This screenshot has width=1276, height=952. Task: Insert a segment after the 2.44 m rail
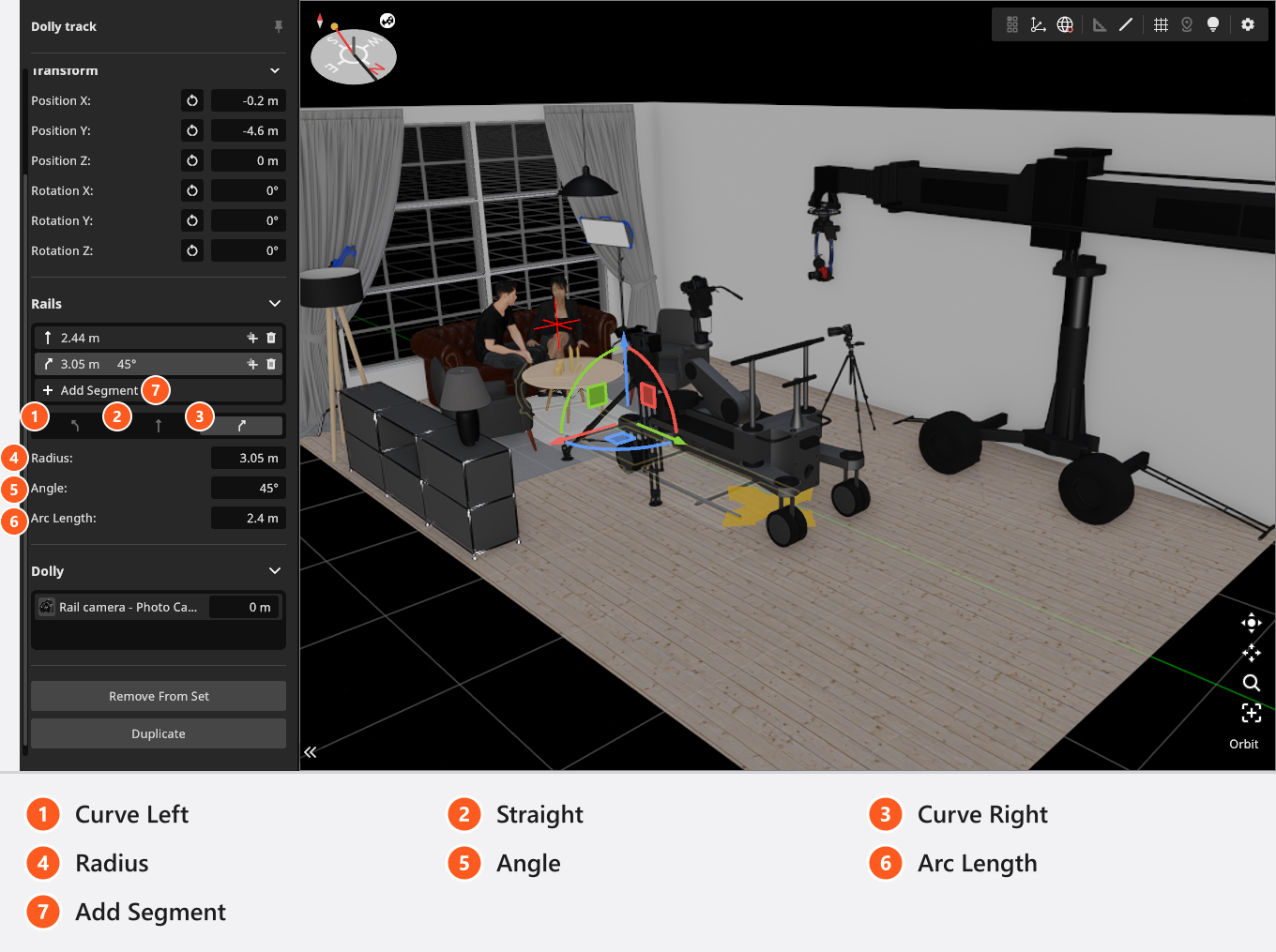(252, 338)
